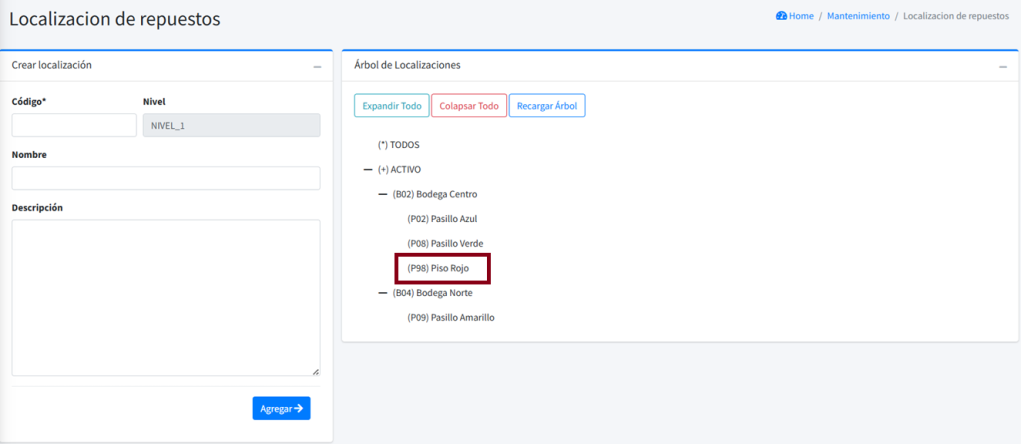Screen dimensions: 1024x444
Task: Click the arrow icon on Agregar
Action: pos(297,409)
